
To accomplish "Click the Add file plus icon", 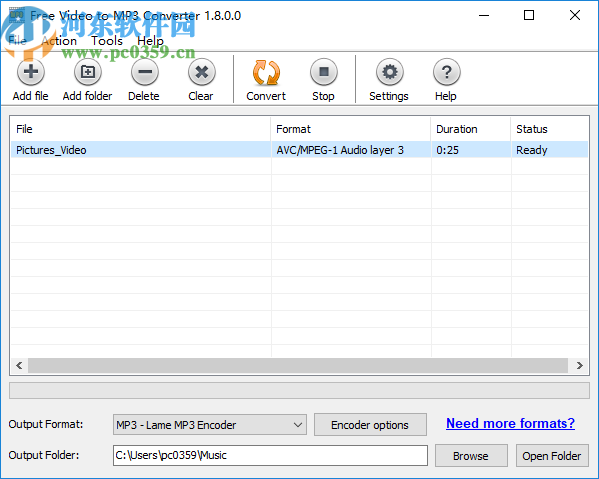I will pos(31,72).
